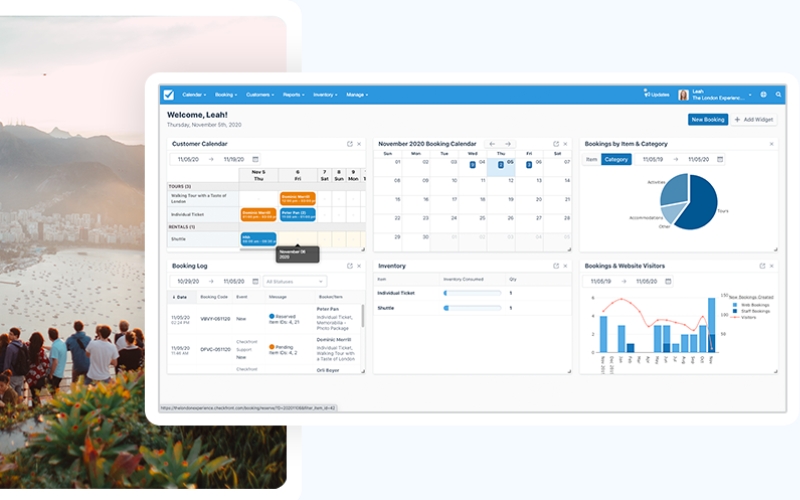This screenshot has height=500, width=800.
Task: Open the Updates megaphone notifications
Action: coord(657,94)
